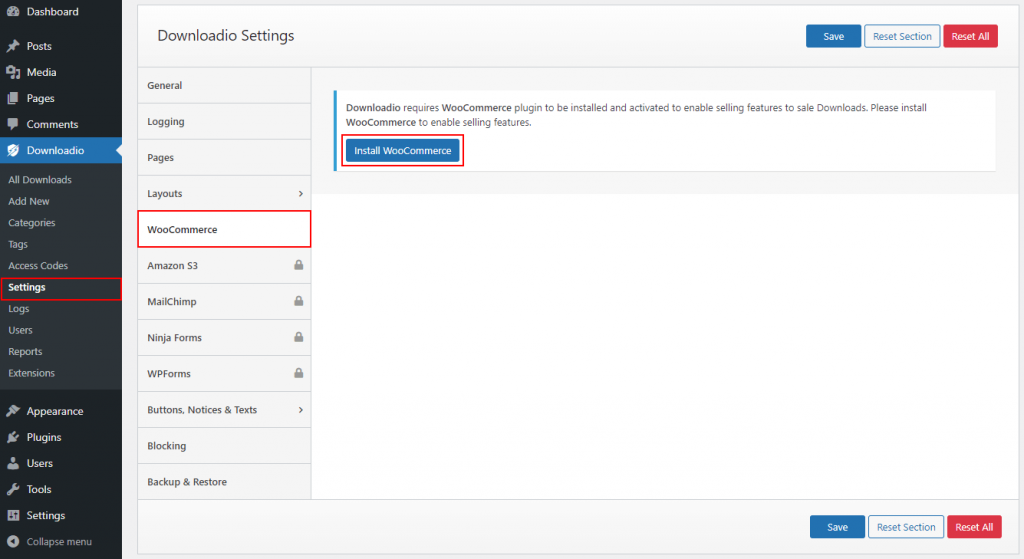Click the top Reset All button

970,37
